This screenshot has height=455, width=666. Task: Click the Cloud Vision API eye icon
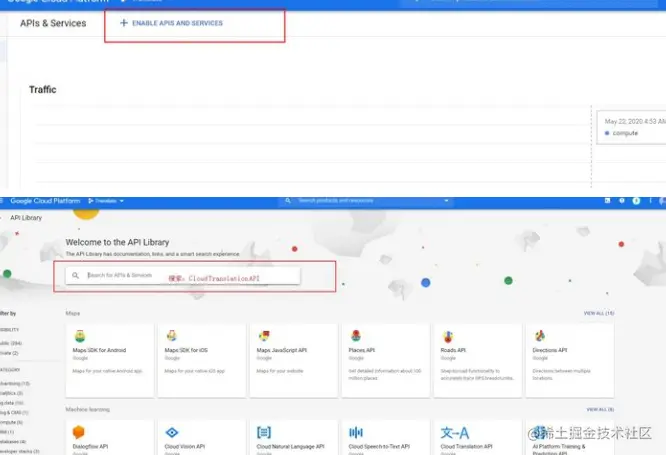172,432
